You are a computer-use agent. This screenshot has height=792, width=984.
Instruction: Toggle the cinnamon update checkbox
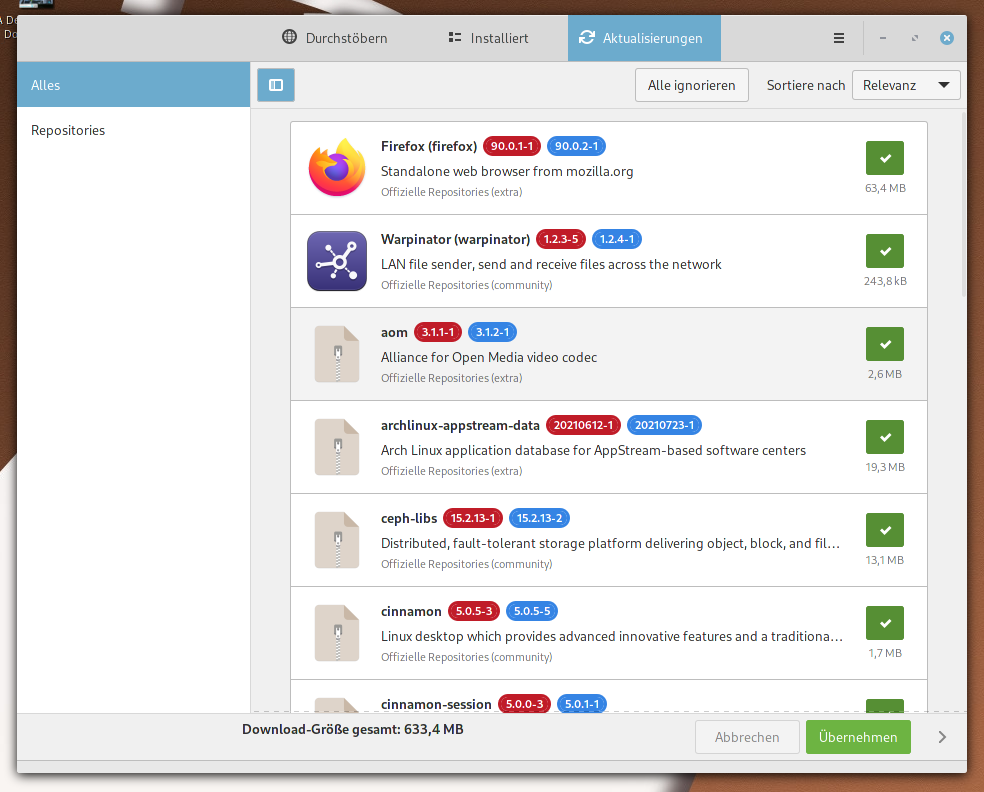(x=885, y=623)
